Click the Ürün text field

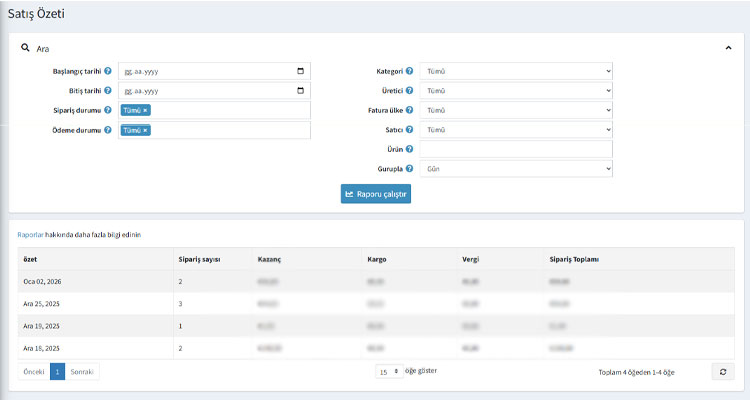[516, 149]
